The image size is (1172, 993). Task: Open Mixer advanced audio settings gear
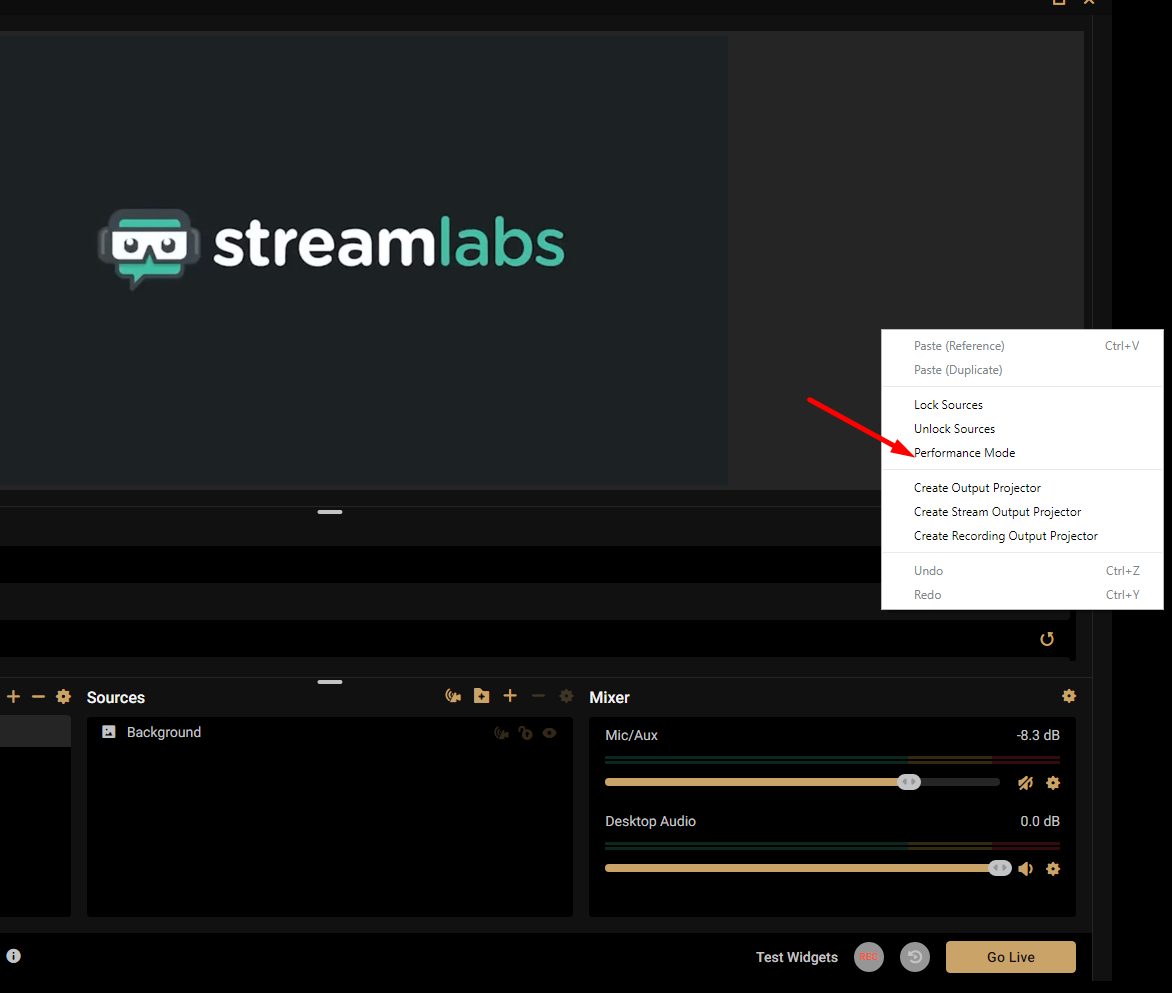(x=1069, y=696)
